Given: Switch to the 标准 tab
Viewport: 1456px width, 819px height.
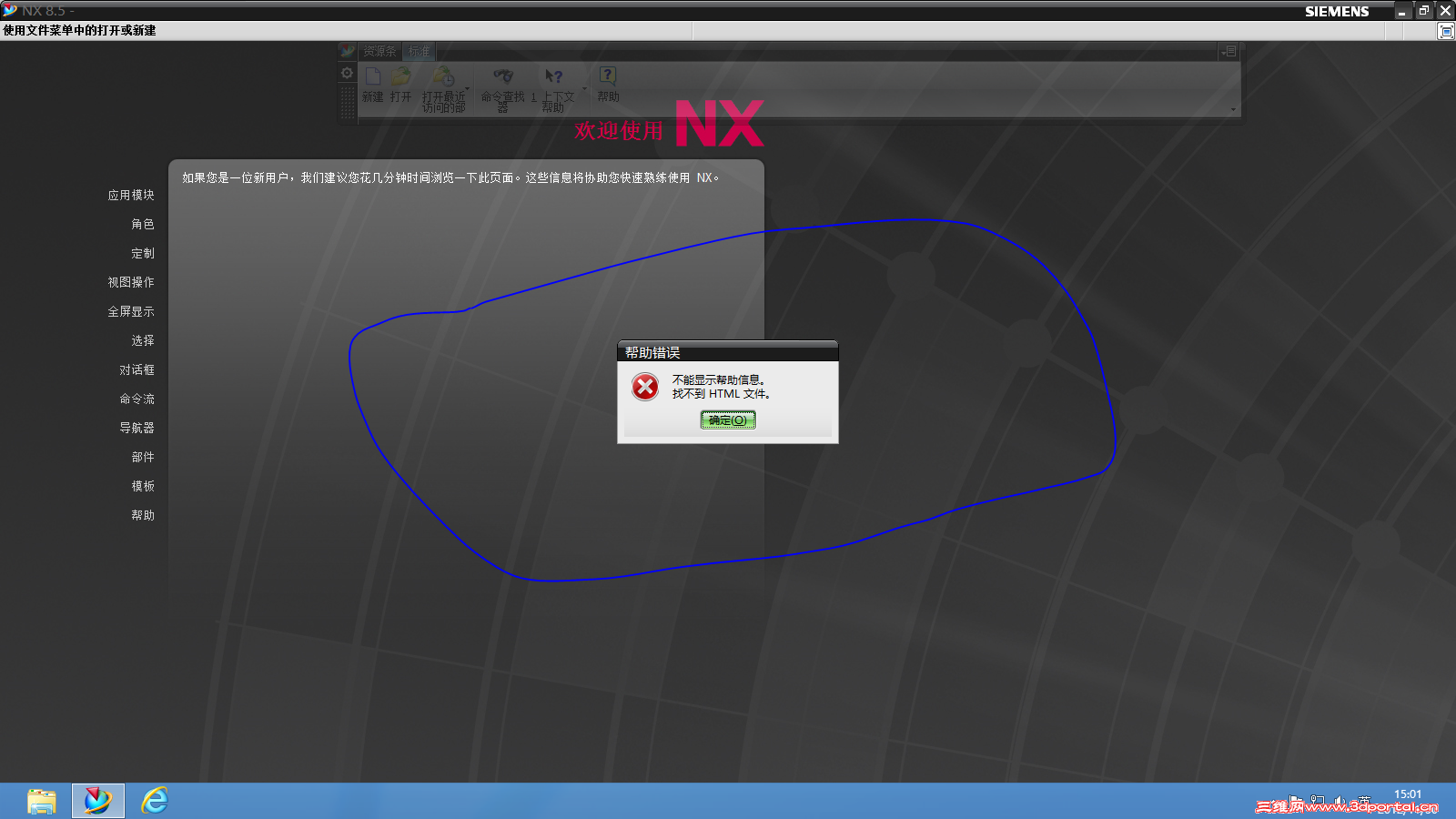Looking at the screenshot, I should (419, 51).
